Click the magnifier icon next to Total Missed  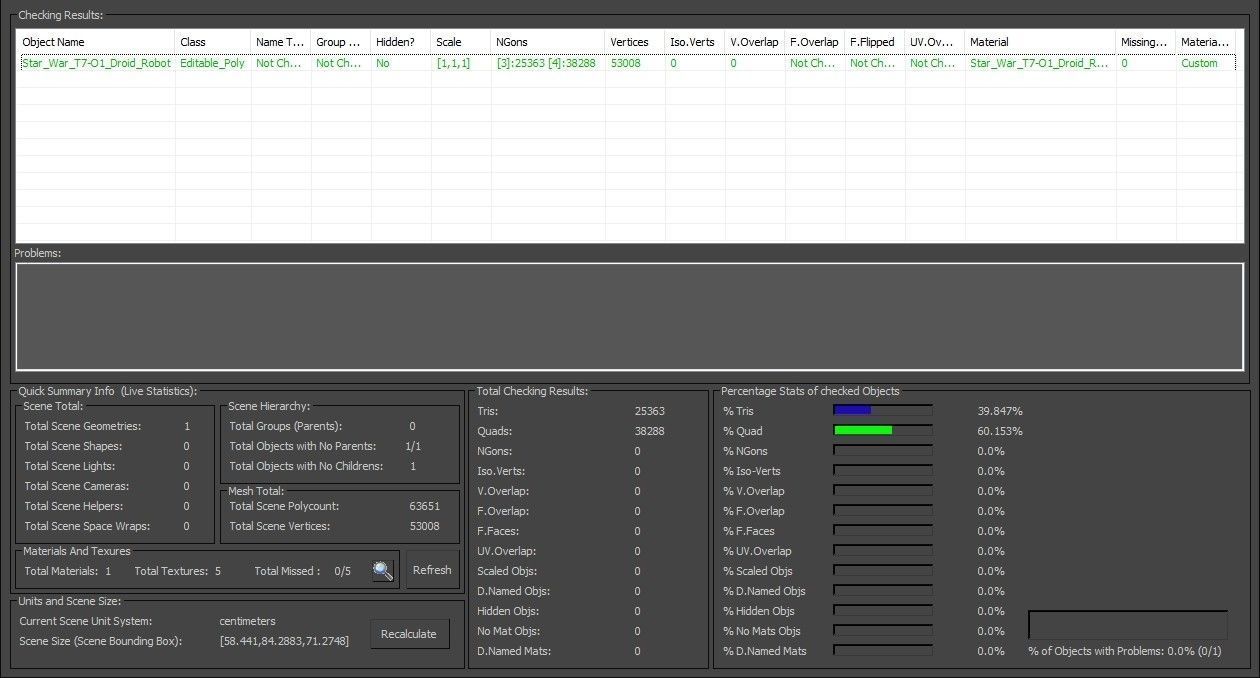click(x=383, y=571)
